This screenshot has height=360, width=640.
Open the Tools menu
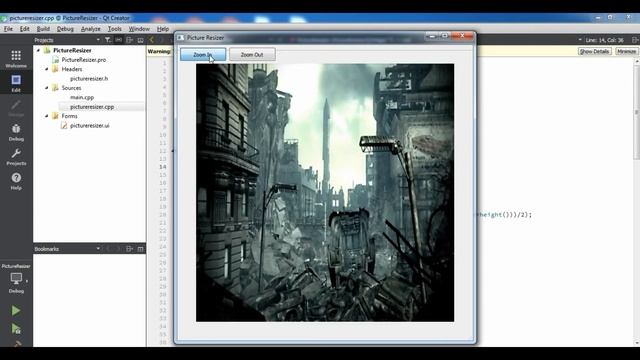pyautogui.click(x=115, y=29)
